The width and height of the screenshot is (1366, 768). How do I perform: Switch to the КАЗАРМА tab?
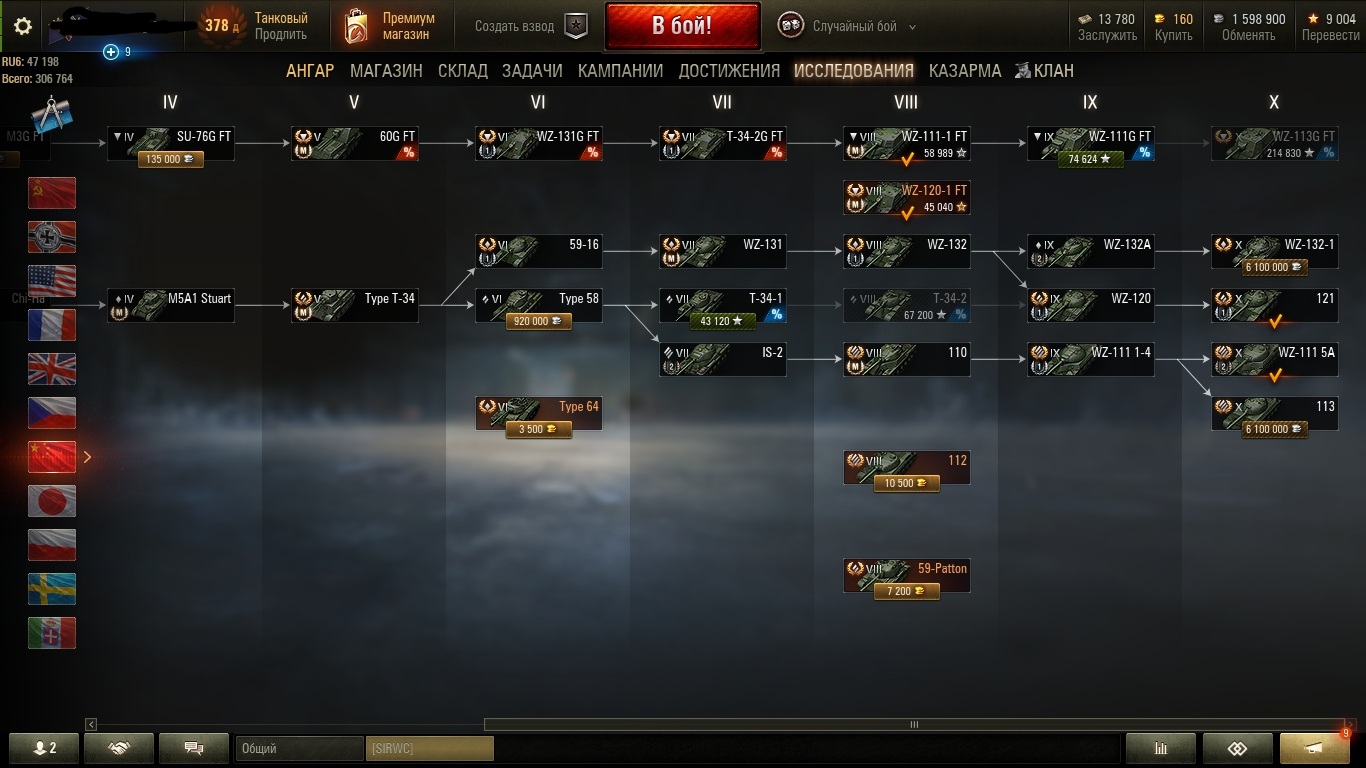964,71
